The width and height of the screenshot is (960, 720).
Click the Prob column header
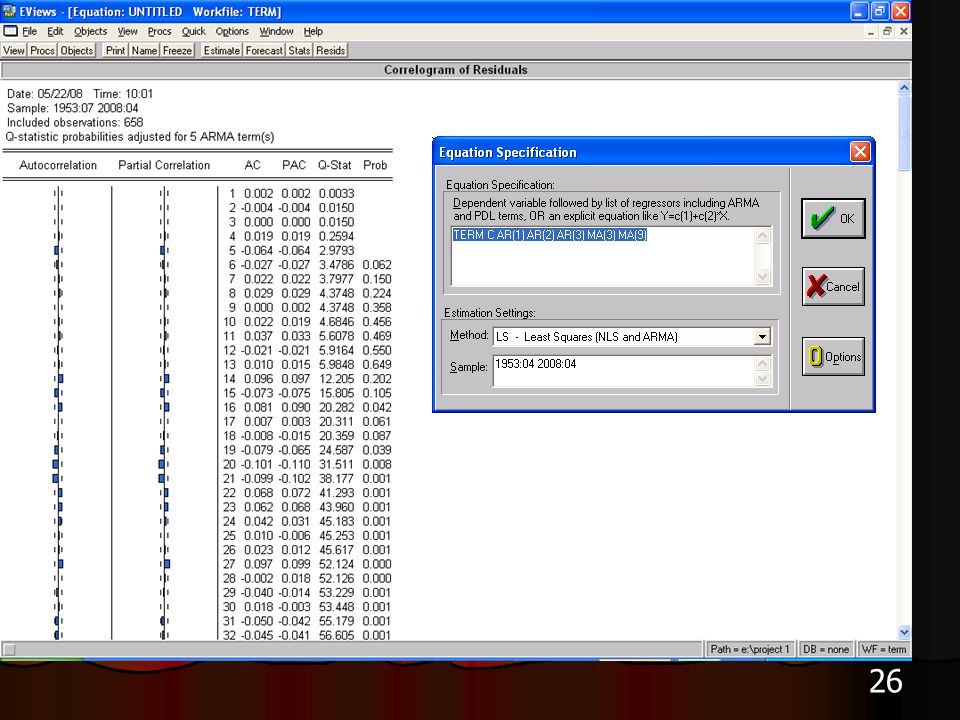[375, 165]
